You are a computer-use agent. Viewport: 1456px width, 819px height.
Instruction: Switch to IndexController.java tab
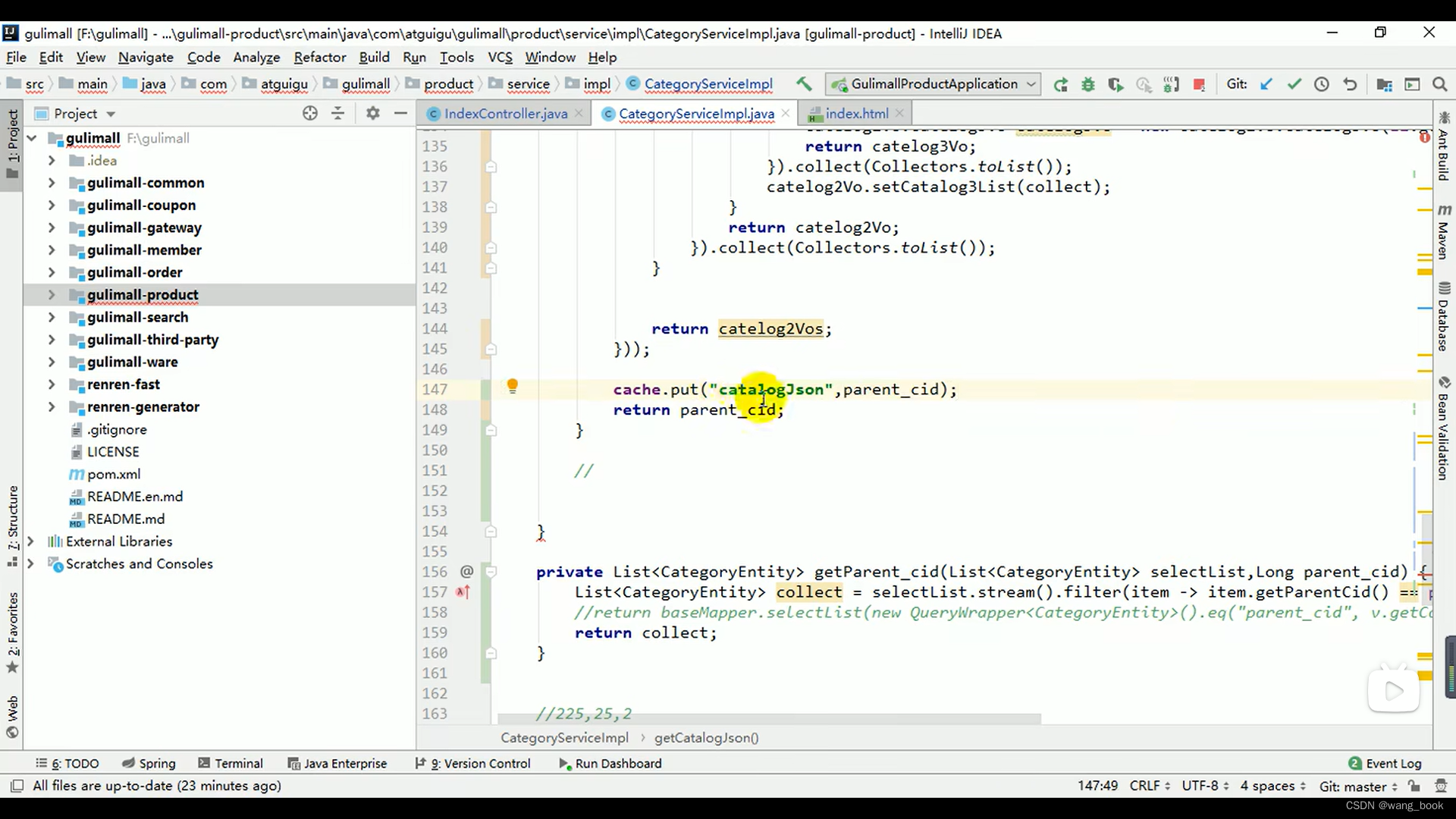click(x=505, y=113)
